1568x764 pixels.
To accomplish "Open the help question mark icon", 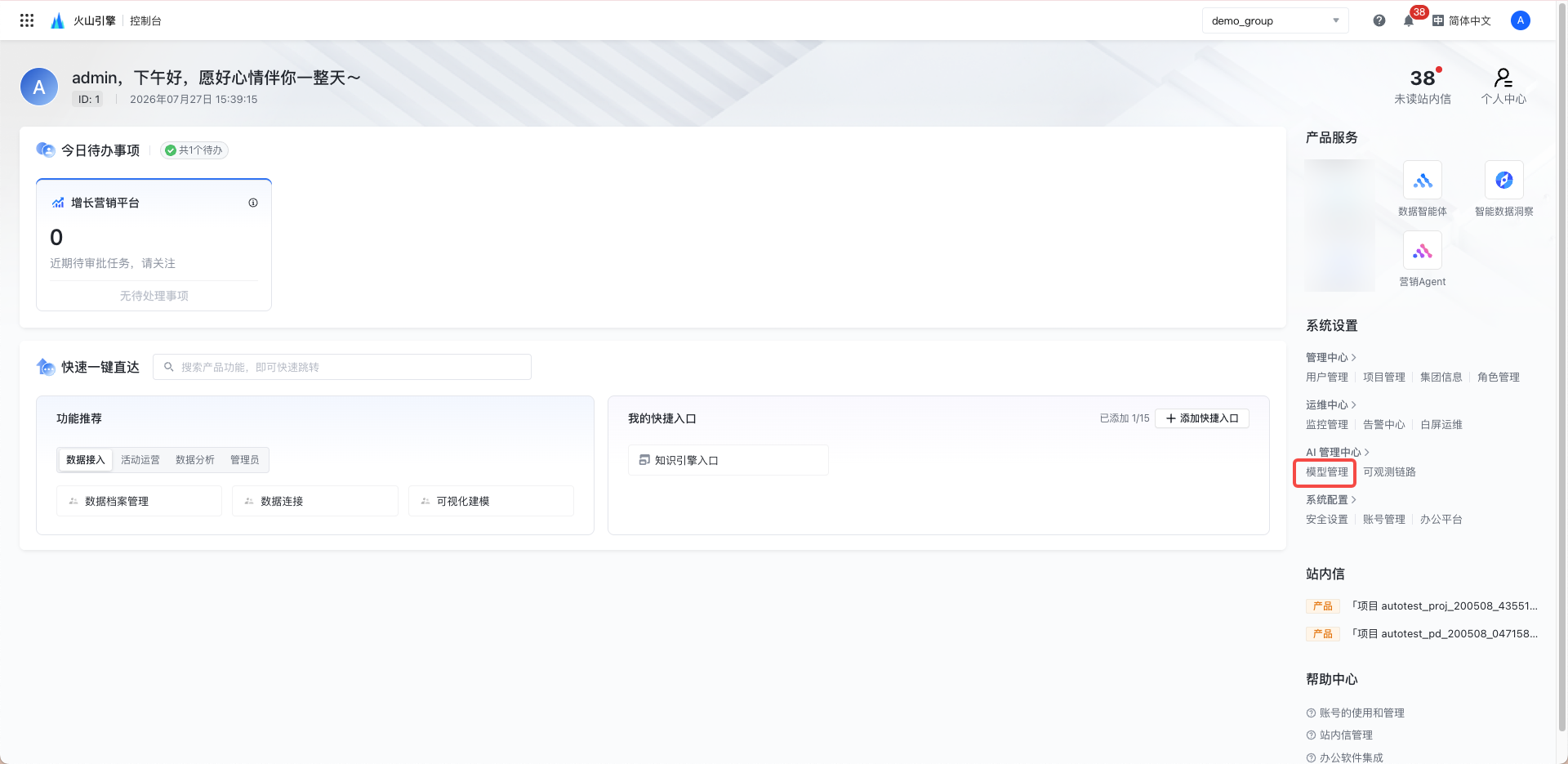I will 1379,20.
